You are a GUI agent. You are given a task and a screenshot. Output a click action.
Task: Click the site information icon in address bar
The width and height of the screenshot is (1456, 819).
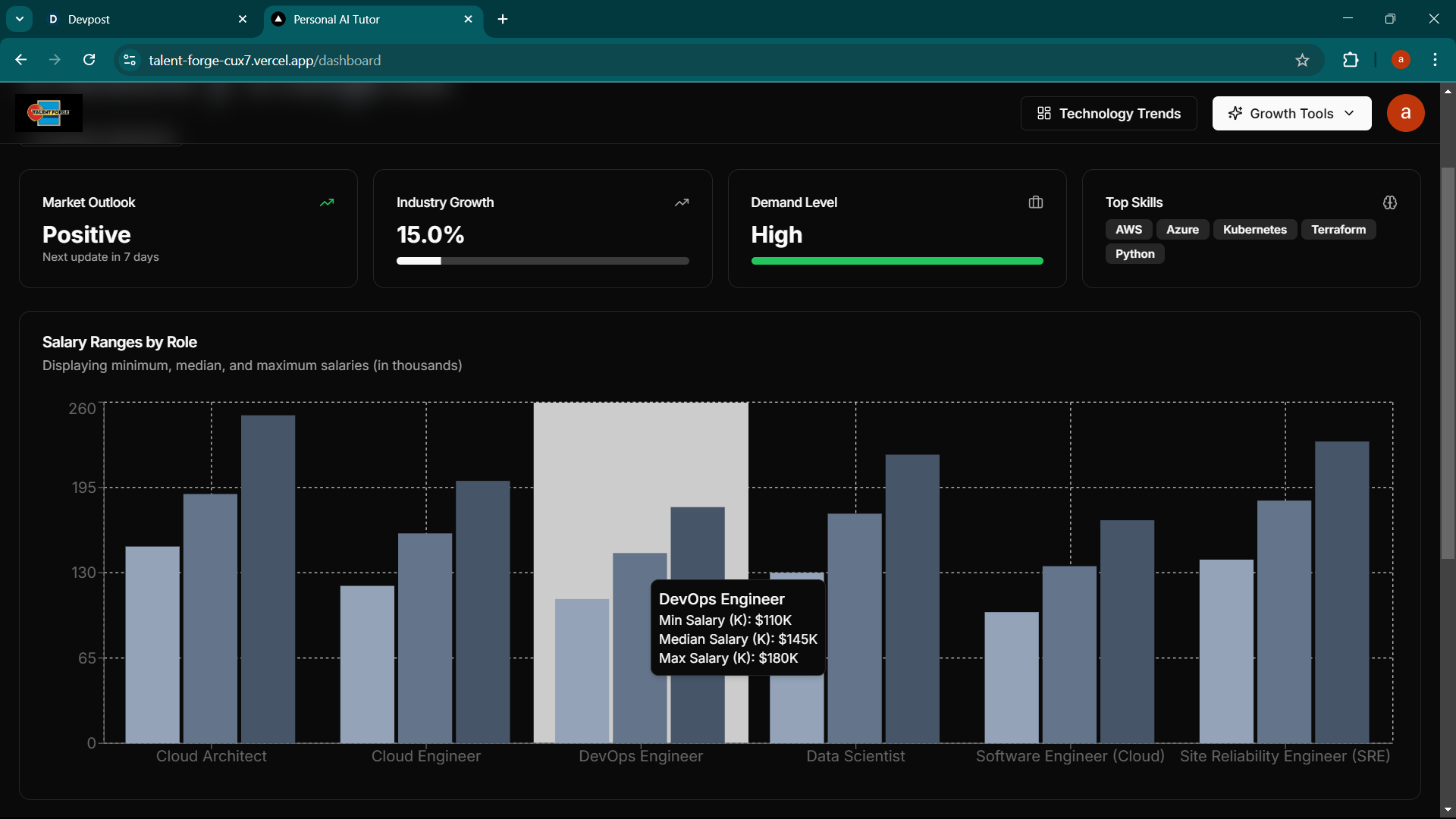click(x=130, y=60)
